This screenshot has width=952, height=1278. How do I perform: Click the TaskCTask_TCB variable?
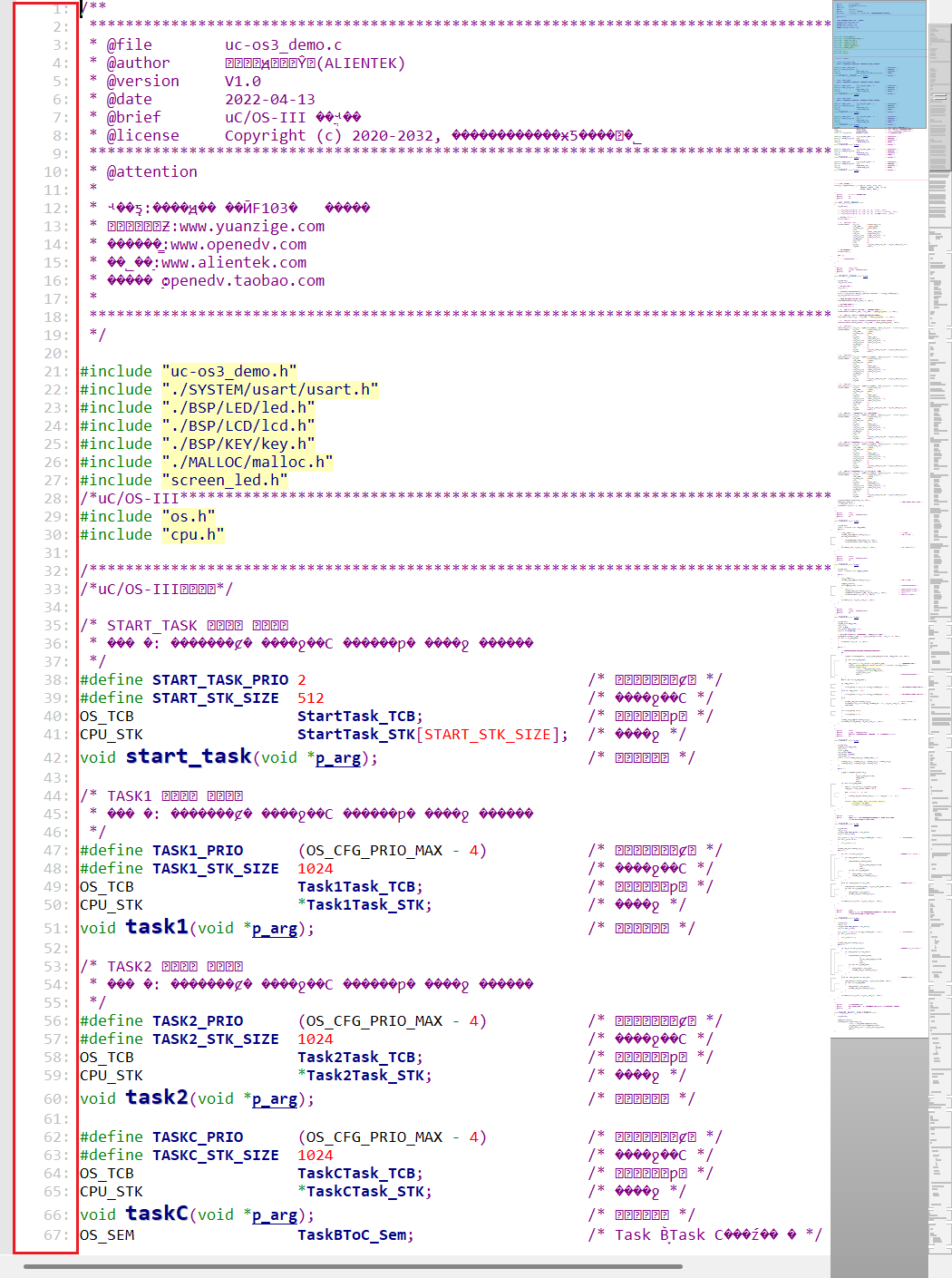pos(360,1173)
